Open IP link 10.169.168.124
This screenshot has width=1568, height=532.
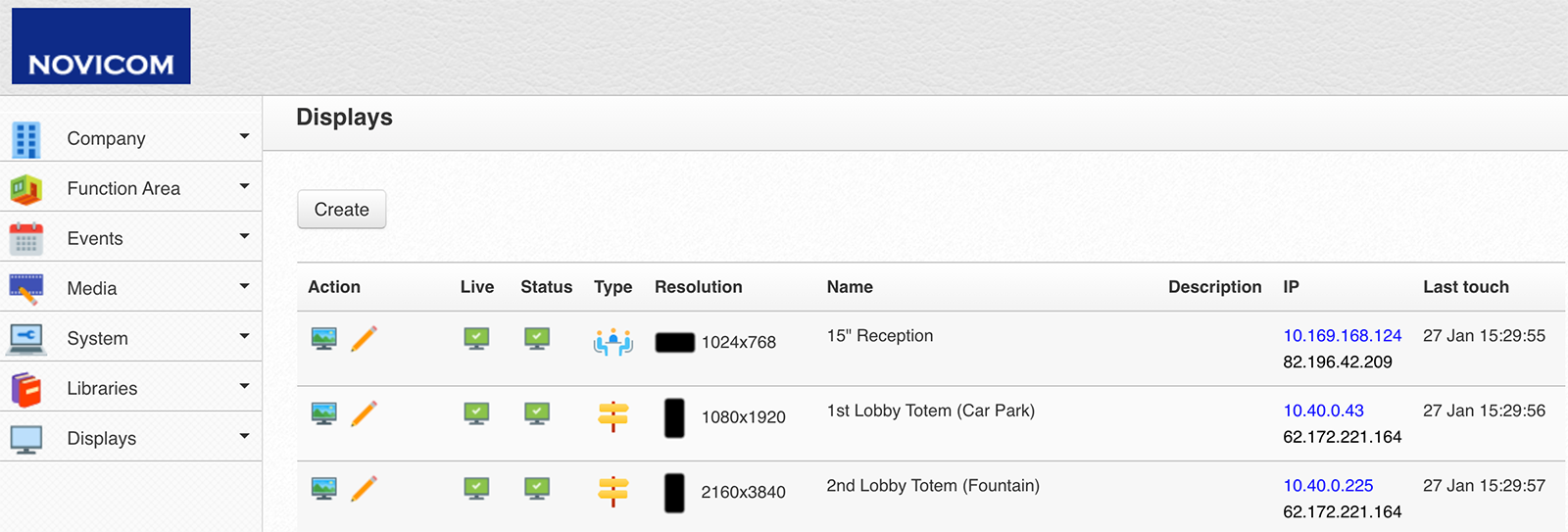click(x=1342, y=336)
